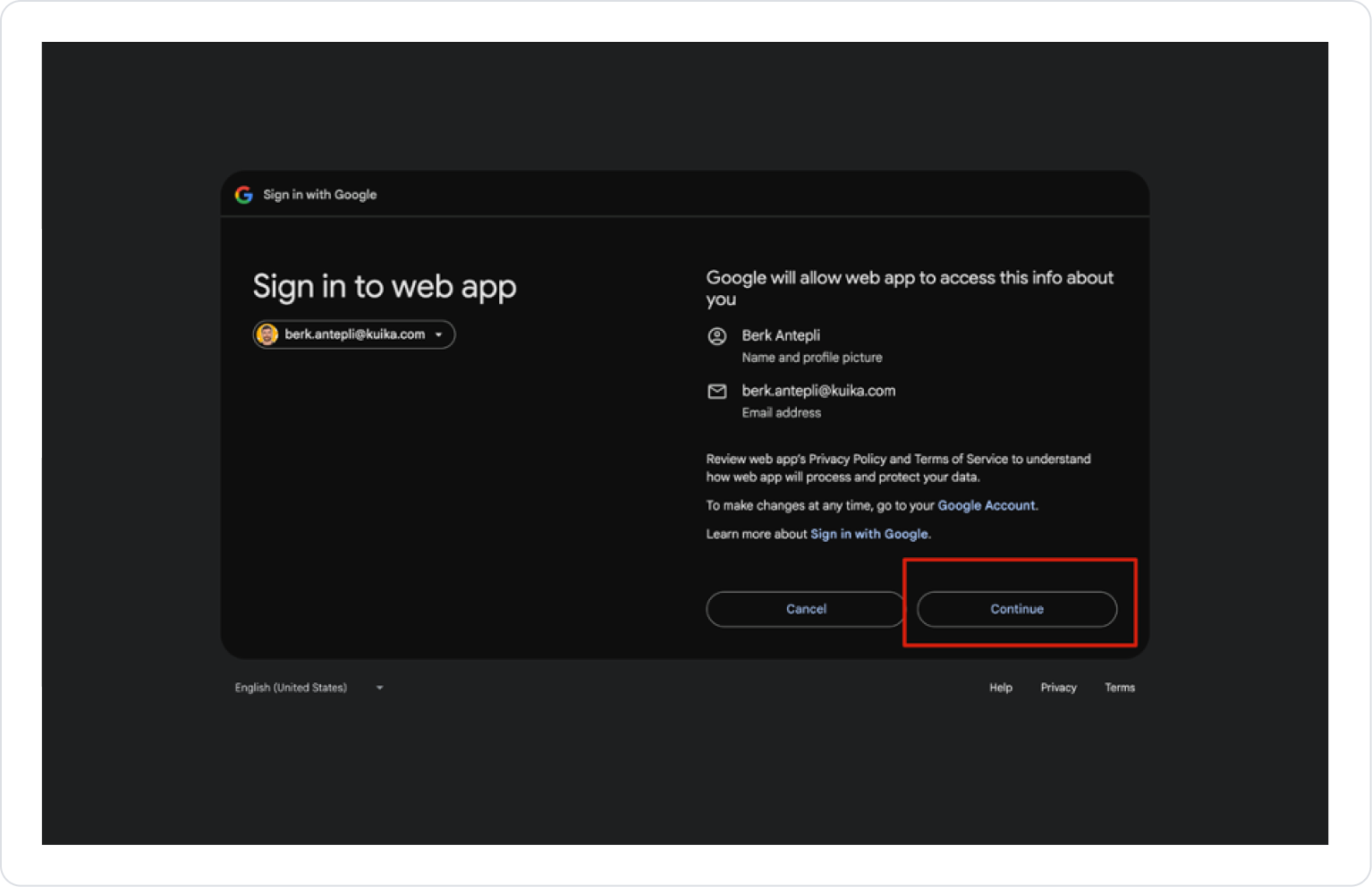This screenshot has width=1372, height=887.
Task: Open the Sign in with Google link
Action: click(869, 534)
